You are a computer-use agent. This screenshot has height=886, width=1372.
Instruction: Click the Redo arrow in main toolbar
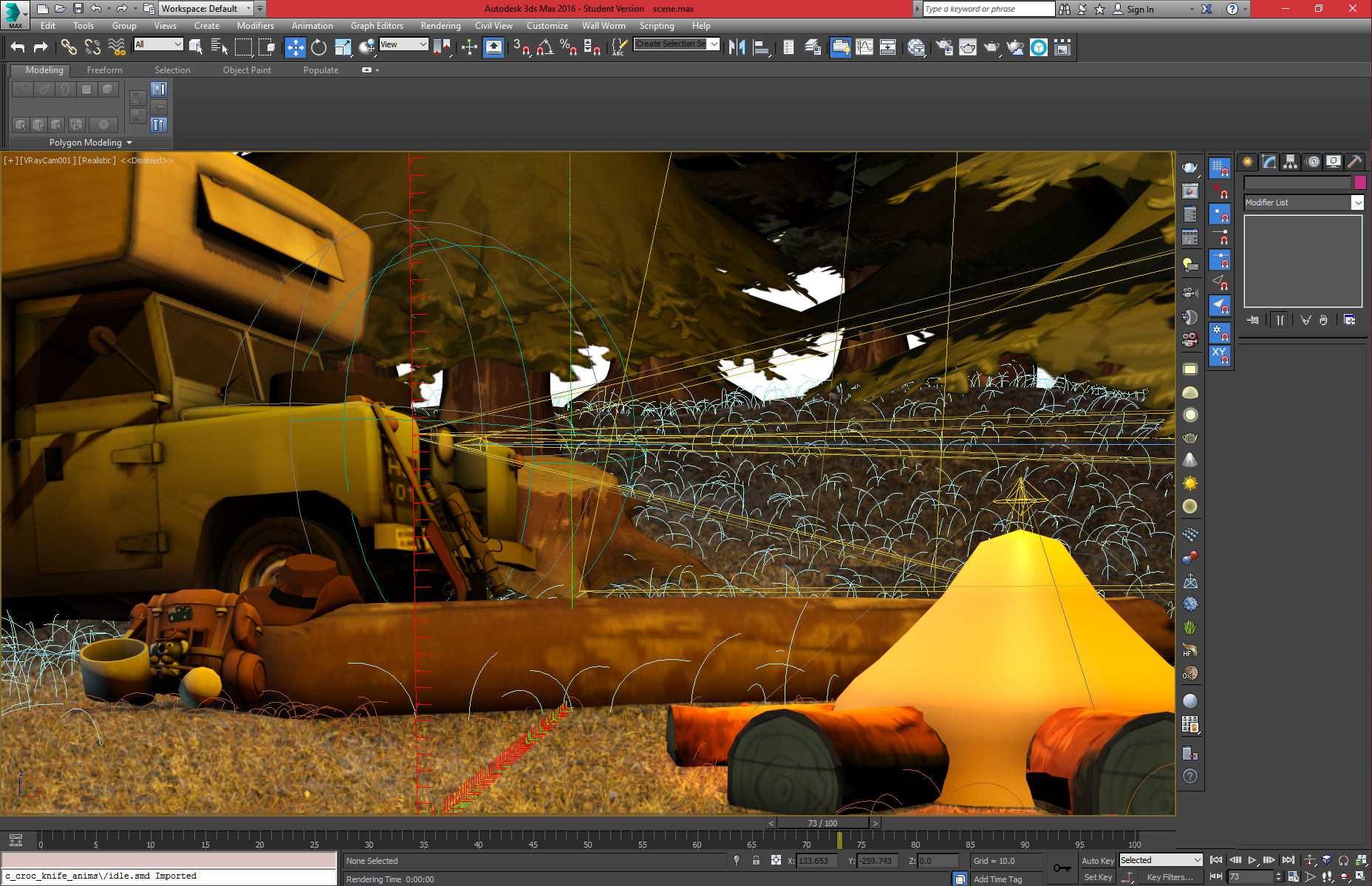(41, 47)
